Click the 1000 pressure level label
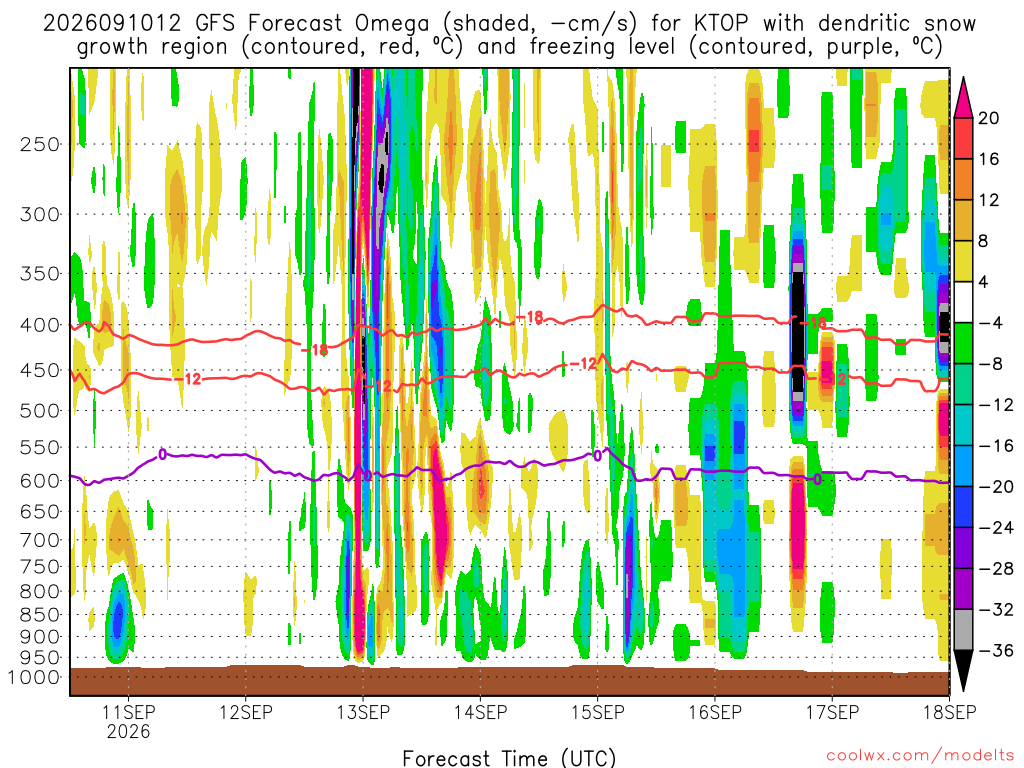This screenshot has height=768, width=1024. (x=35, y=677)
